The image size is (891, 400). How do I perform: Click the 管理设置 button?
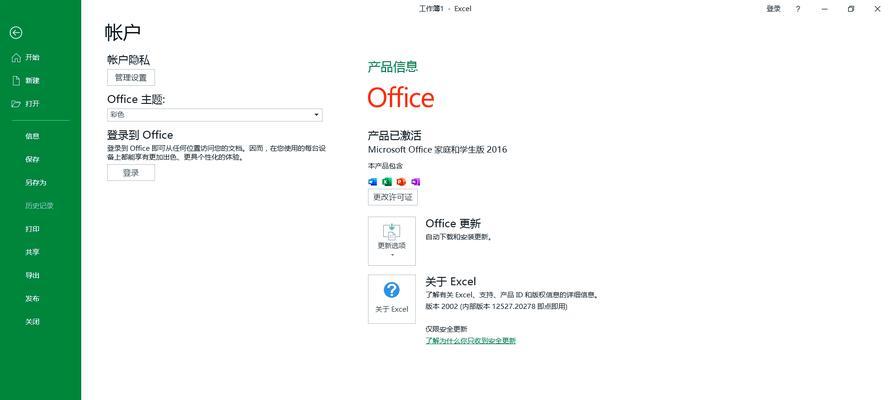pyautogui.click(x=131, y=77)
